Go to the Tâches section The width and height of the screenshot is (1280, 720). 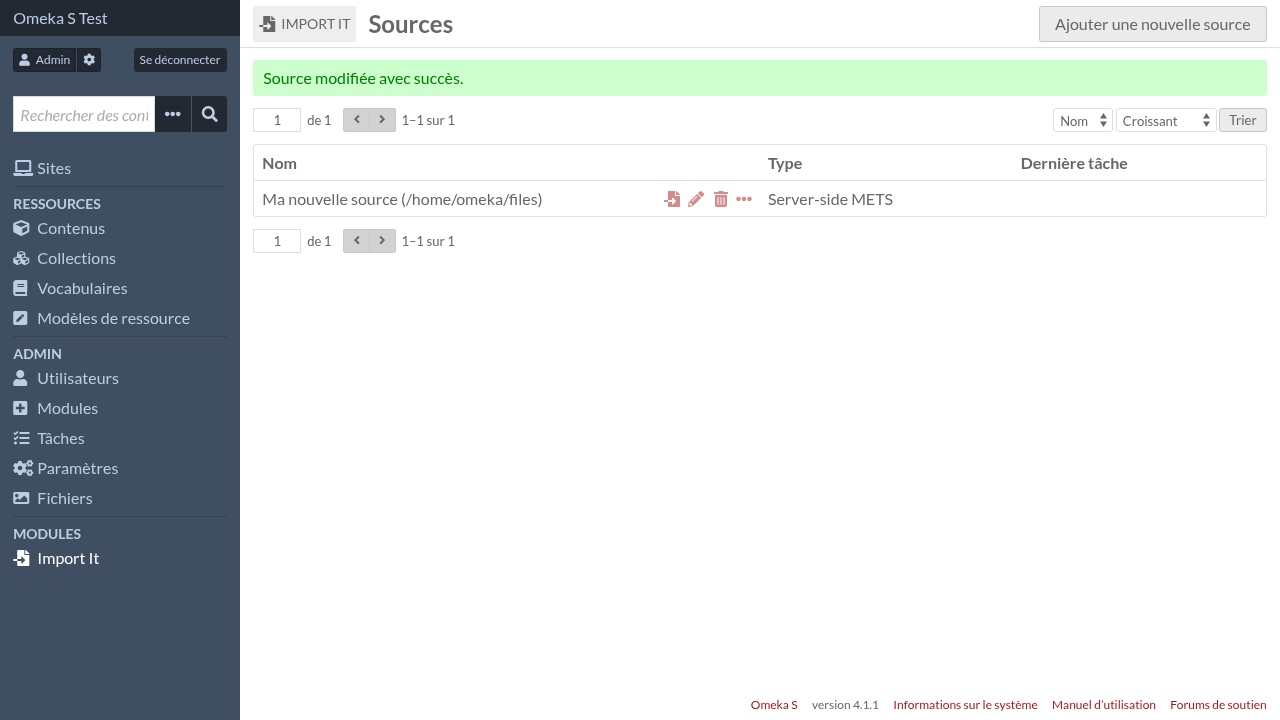(60, 438)
